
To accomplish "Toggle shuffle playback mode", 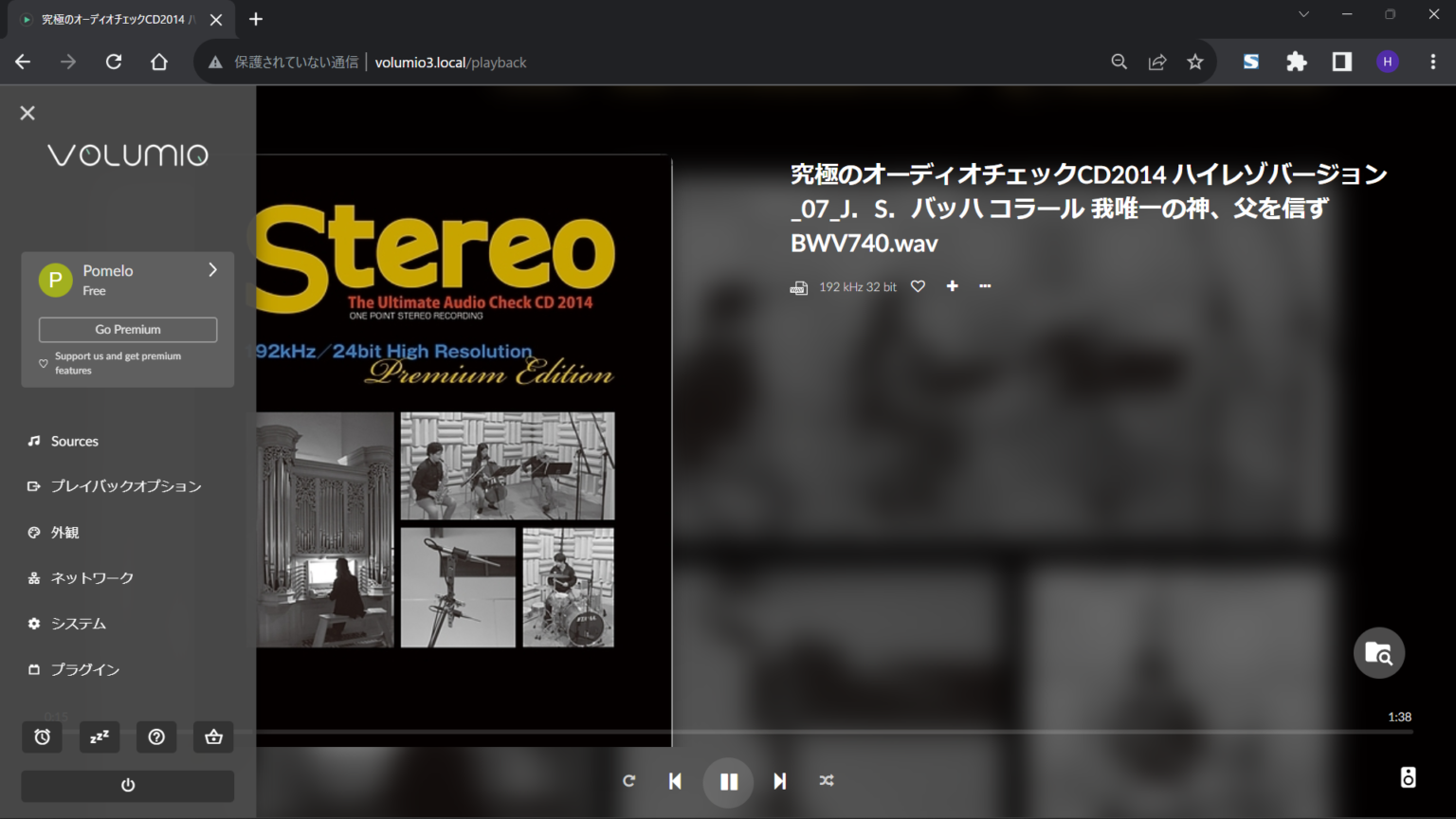I will click(826, 780).
